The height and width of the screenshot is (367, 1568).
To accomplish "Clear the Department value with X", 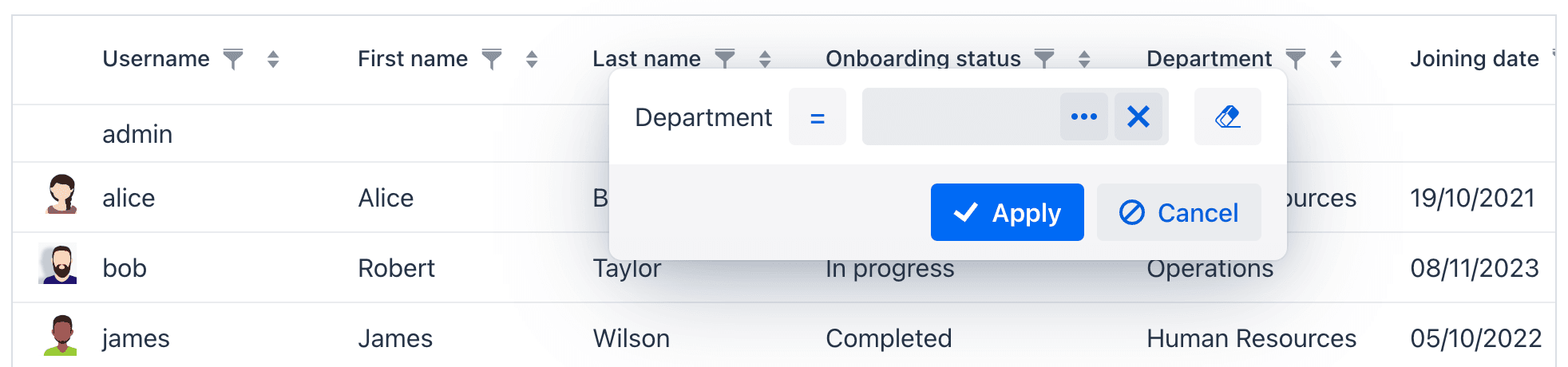I will click(1138, 117).
